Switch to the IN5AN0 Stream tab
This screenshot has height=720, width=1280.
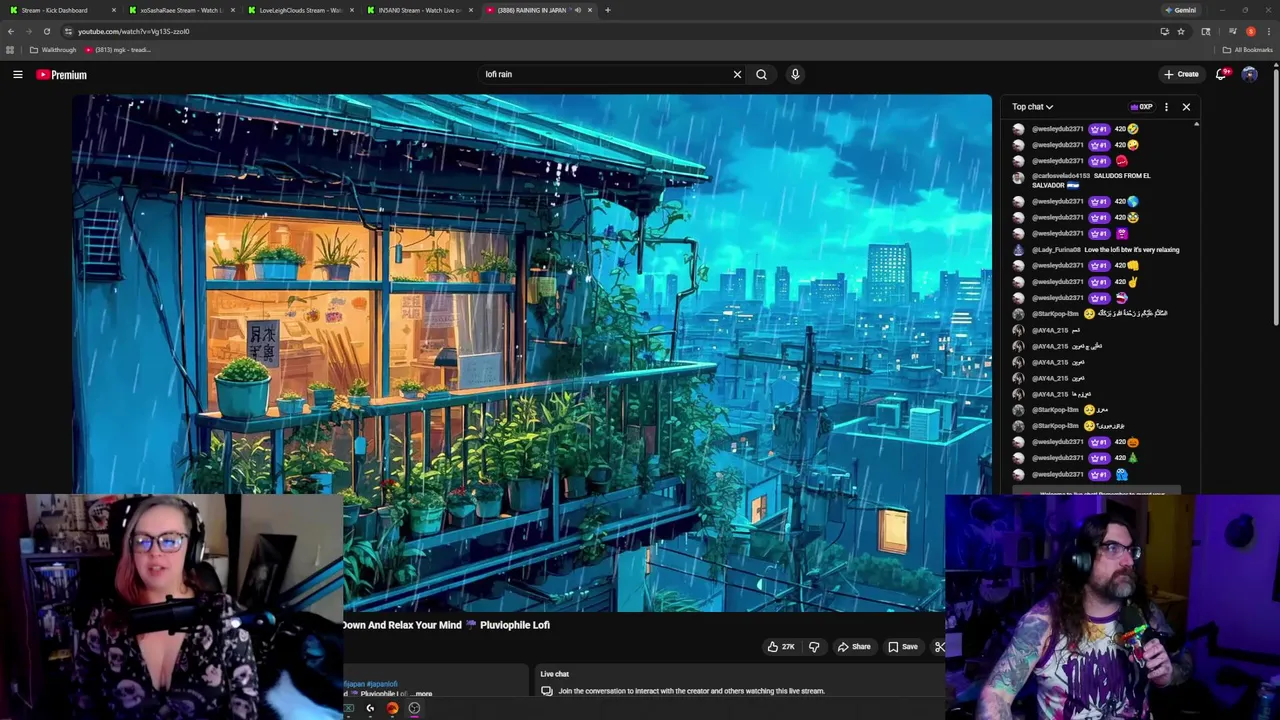click(x=420, y=10)
